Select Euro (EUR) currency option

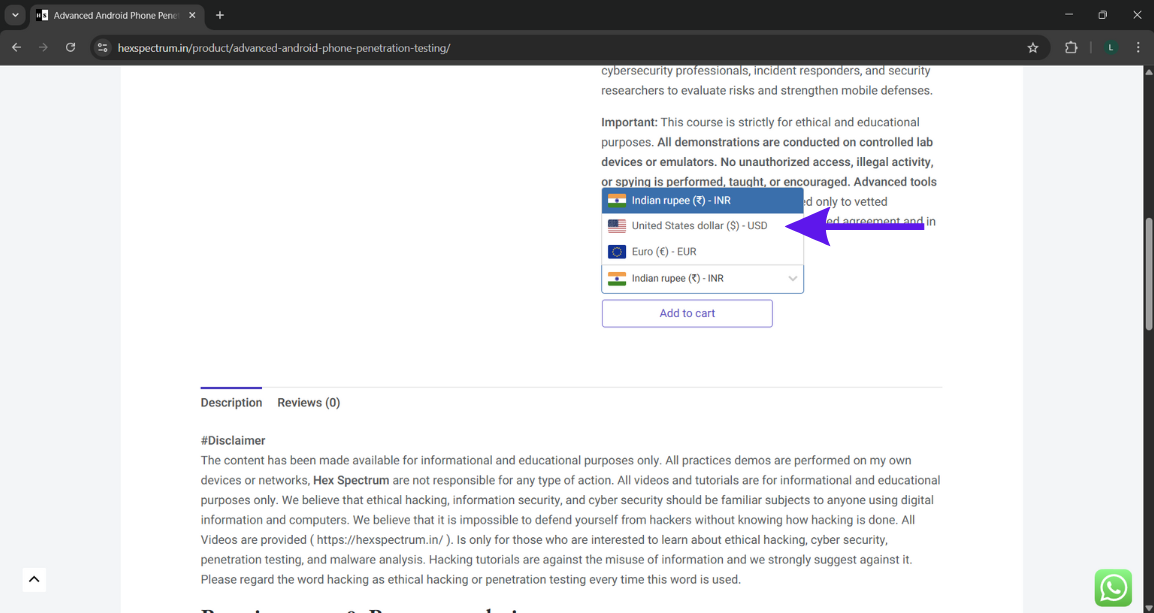click(x=664, y=252)
